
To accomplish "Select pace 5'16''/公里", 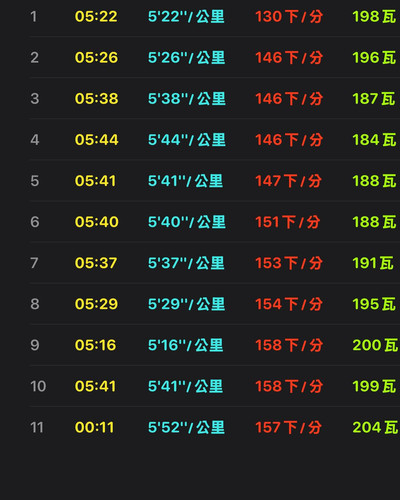I will tap(186, 345).
